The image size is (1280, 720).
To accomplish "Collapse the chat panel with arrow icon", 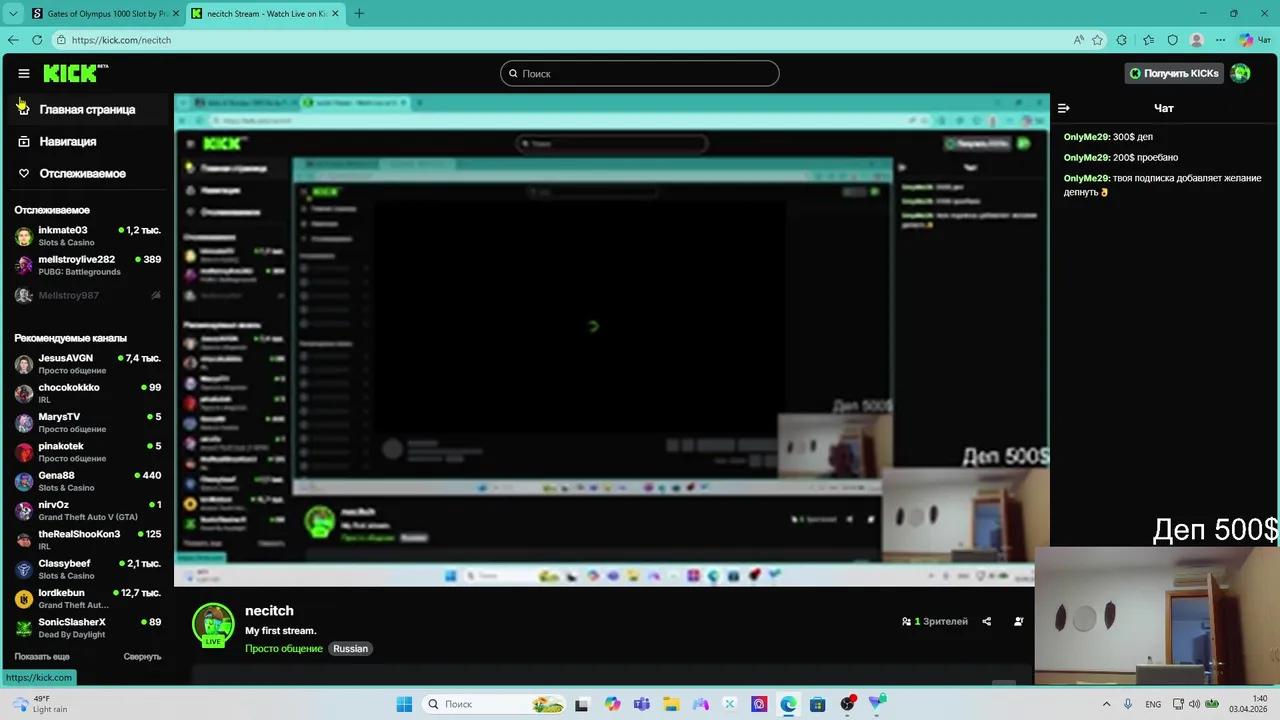I will coord(1064,108).
